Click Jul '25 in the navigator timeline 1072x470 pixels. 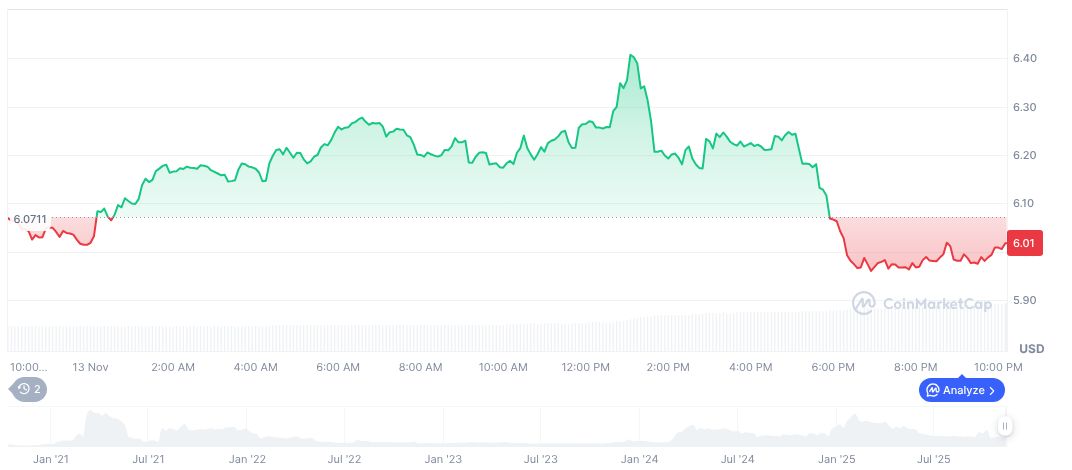pos(935,460)
